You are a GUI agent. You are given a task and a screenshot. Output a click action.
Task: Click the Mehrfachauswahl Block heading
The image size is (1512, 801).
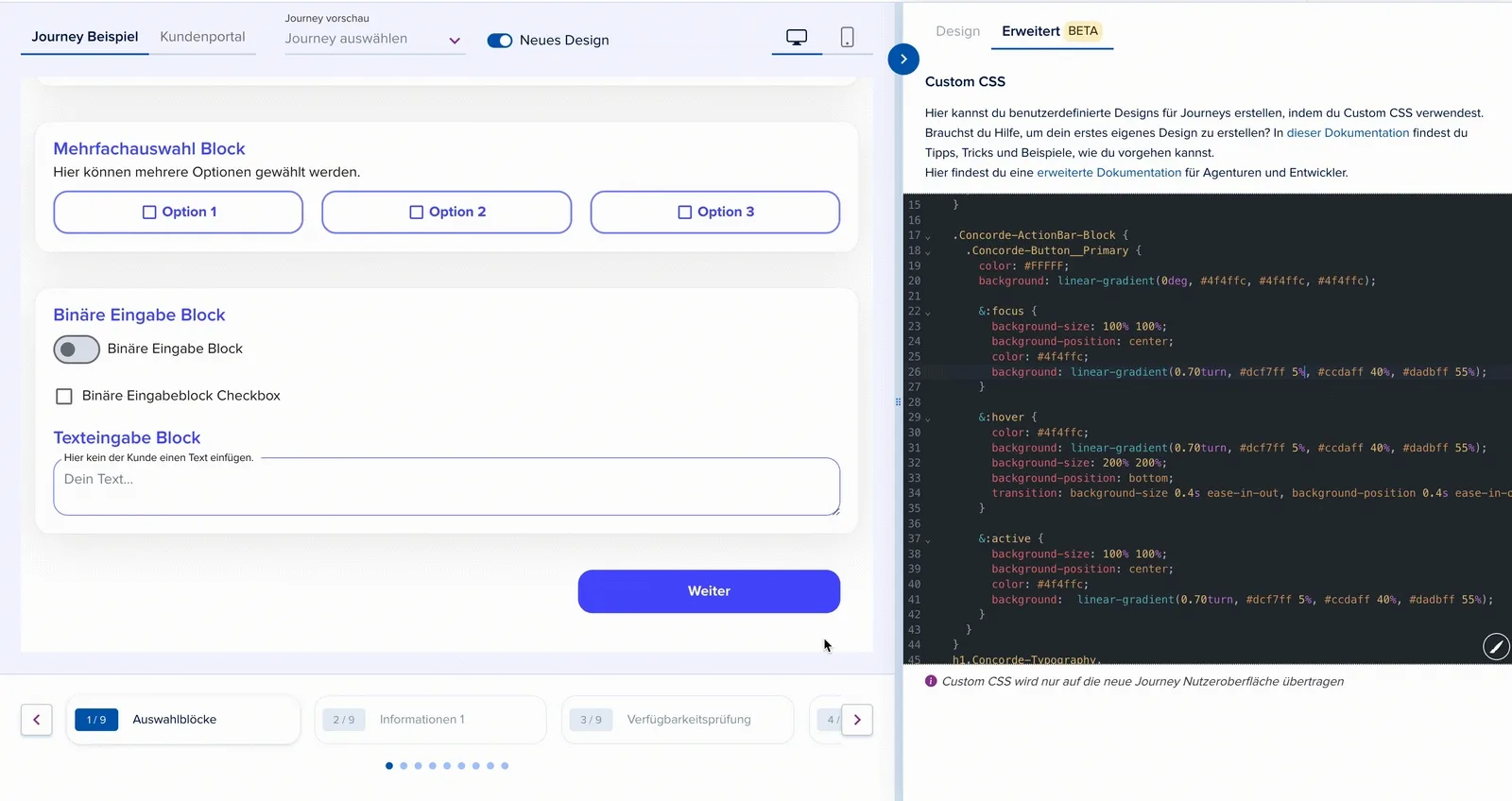[x=149, y=149]
